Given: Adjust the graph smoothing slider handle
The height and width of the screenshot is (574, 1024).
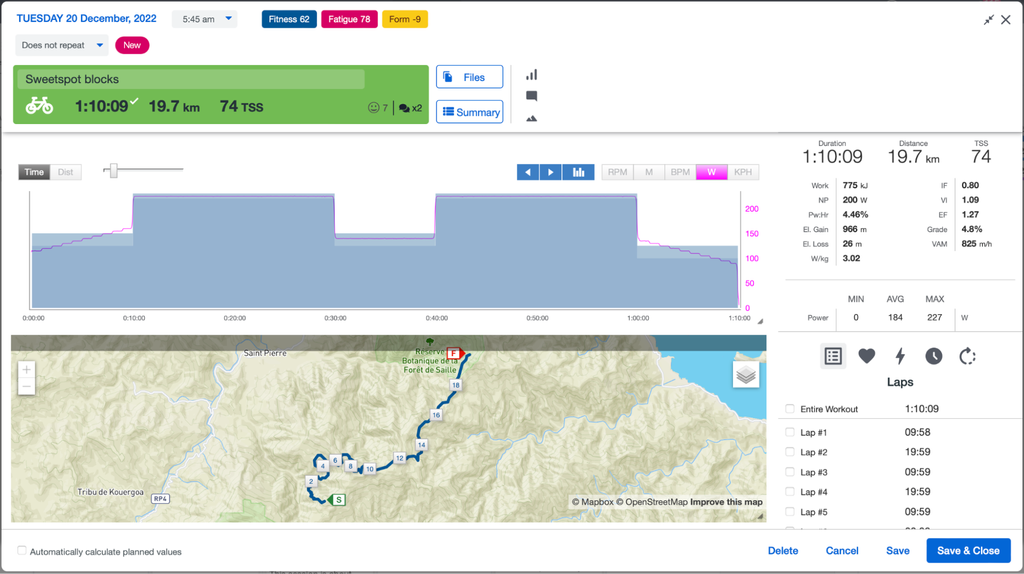Looking at the screenshot, I should (114, 171).
